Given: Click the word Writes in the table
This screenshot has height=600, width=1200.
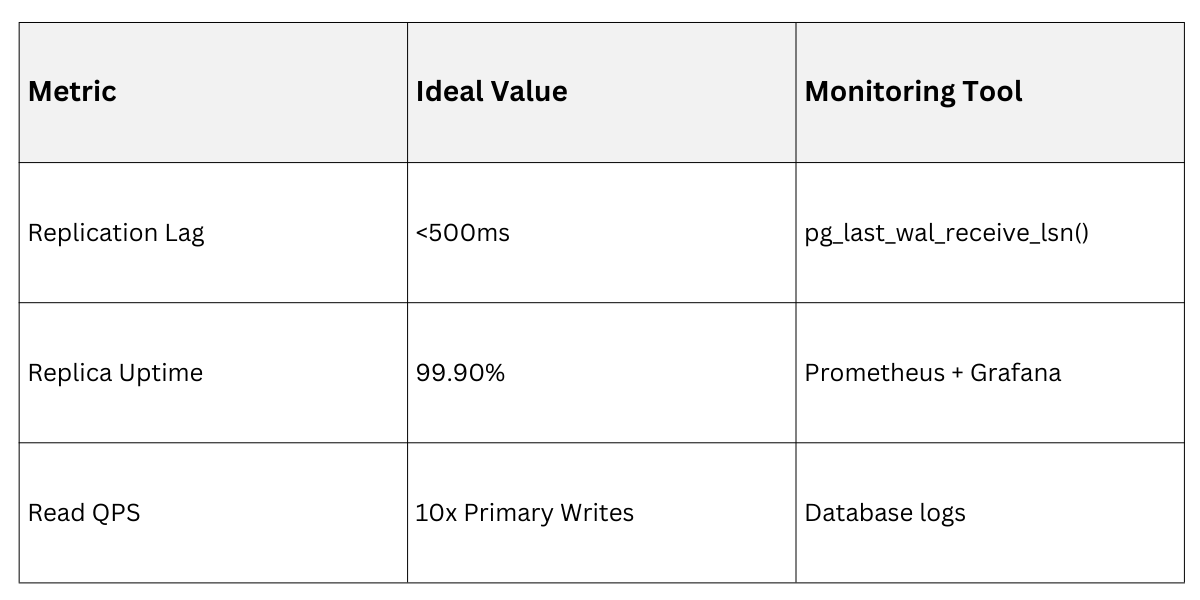Looking at the screenshot, I should (x=596, y=513).
